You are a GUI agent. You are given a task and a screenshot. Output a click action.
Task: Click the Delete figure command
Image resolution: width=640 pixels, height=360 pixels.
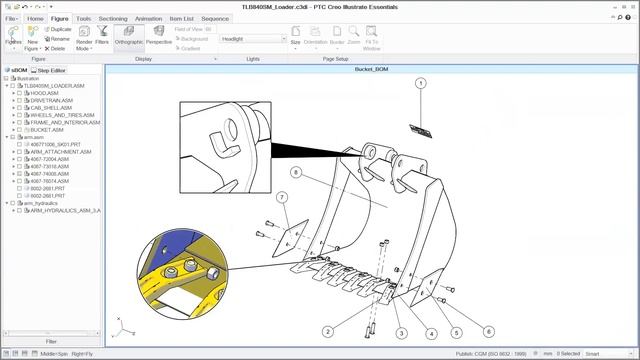click(x=55, y=49)
